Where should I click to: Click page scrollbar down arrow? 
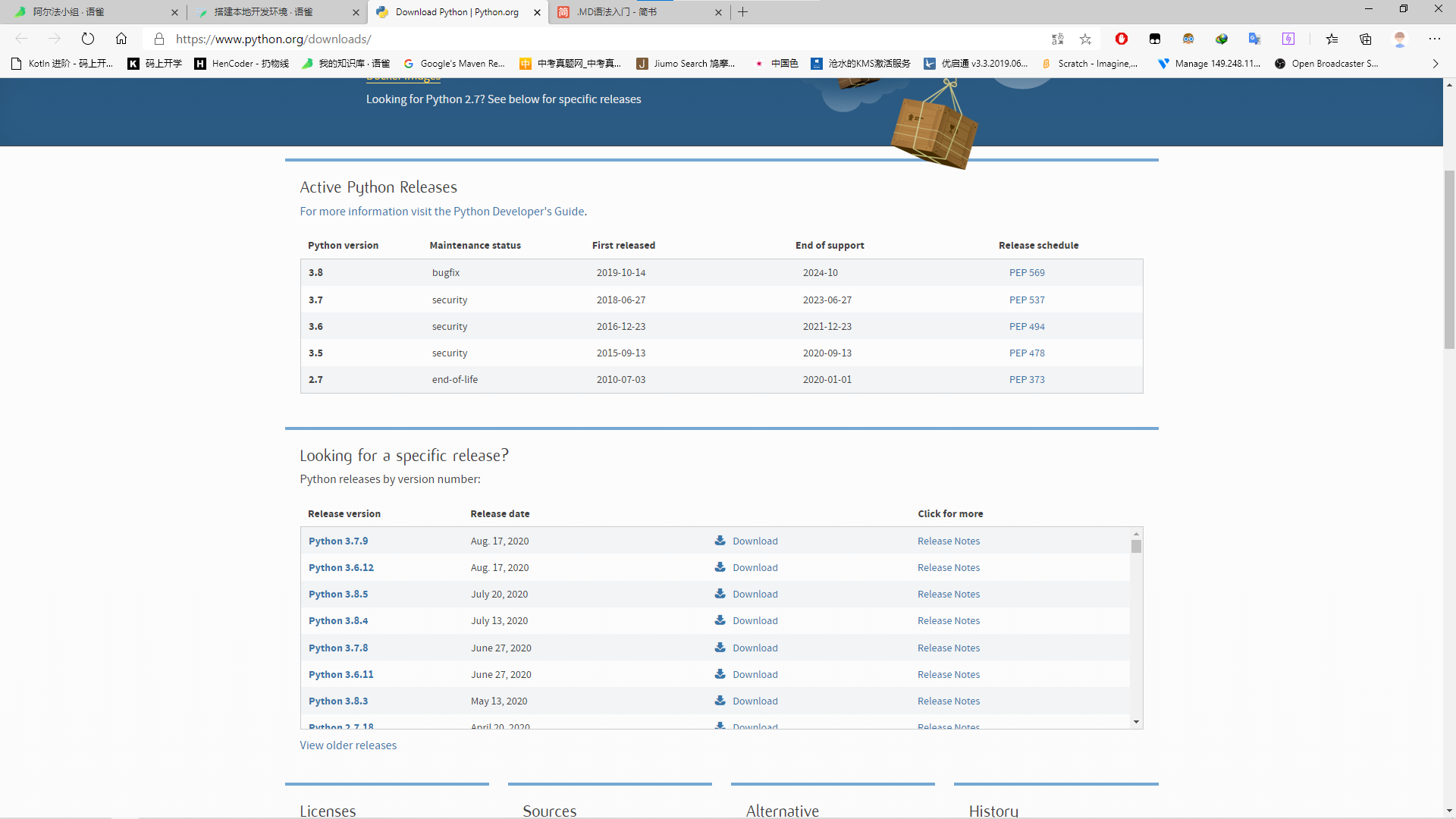point(1449,811)
